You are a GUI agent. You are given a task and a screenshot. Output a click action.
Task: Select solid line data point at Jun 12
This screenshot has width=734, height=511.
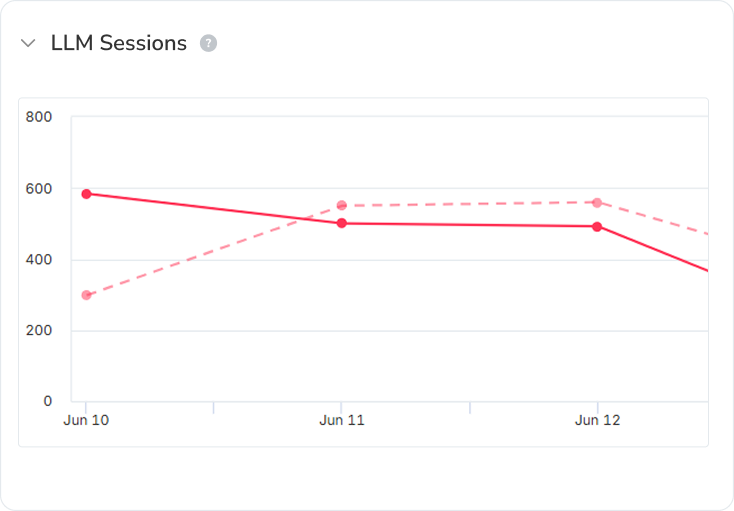point(597,226)
